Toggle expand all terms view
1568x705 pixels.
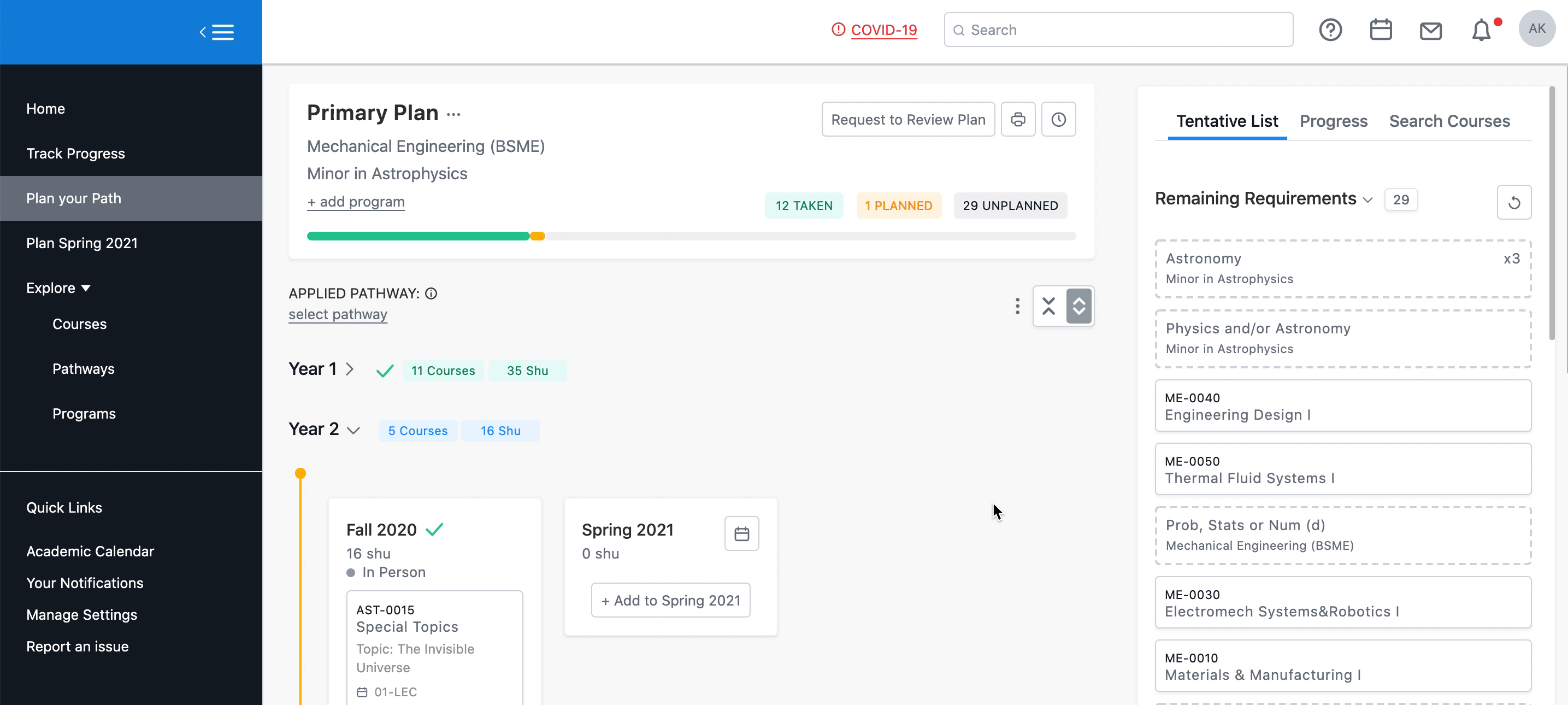[x=1078, y=306]
